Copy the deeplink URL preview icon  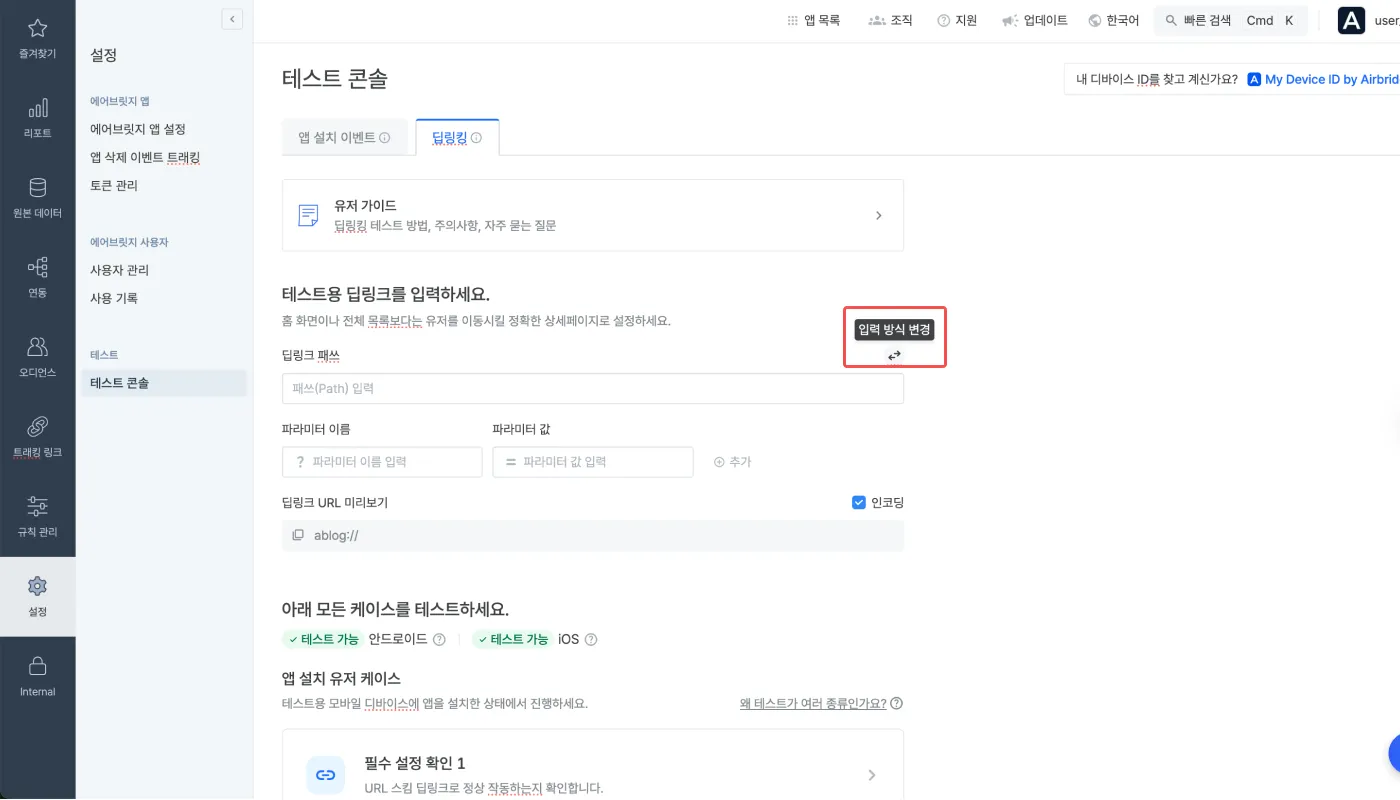click(x=298, y=536)
